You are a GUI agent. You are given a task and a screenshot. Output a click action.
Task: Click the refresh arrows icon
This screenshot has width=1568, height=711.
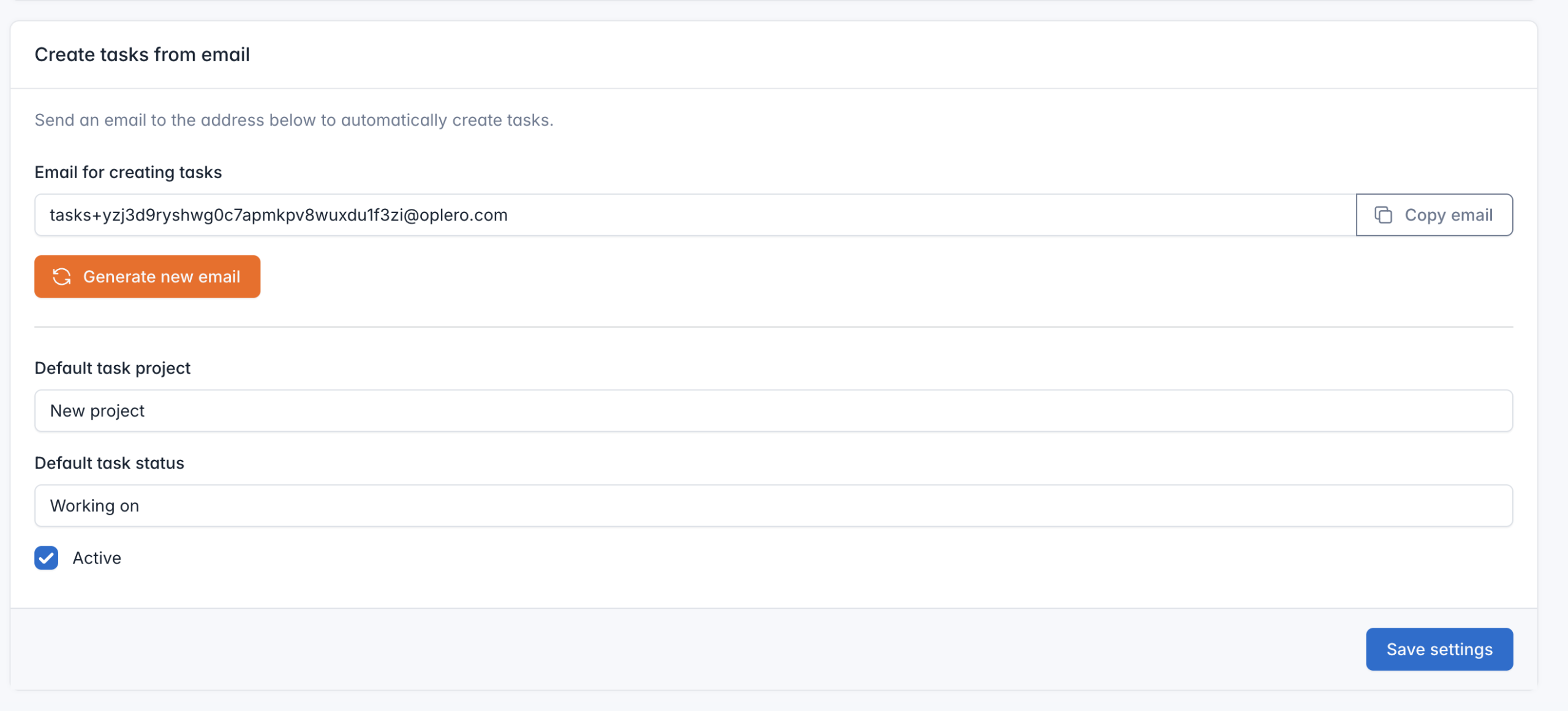62,277
